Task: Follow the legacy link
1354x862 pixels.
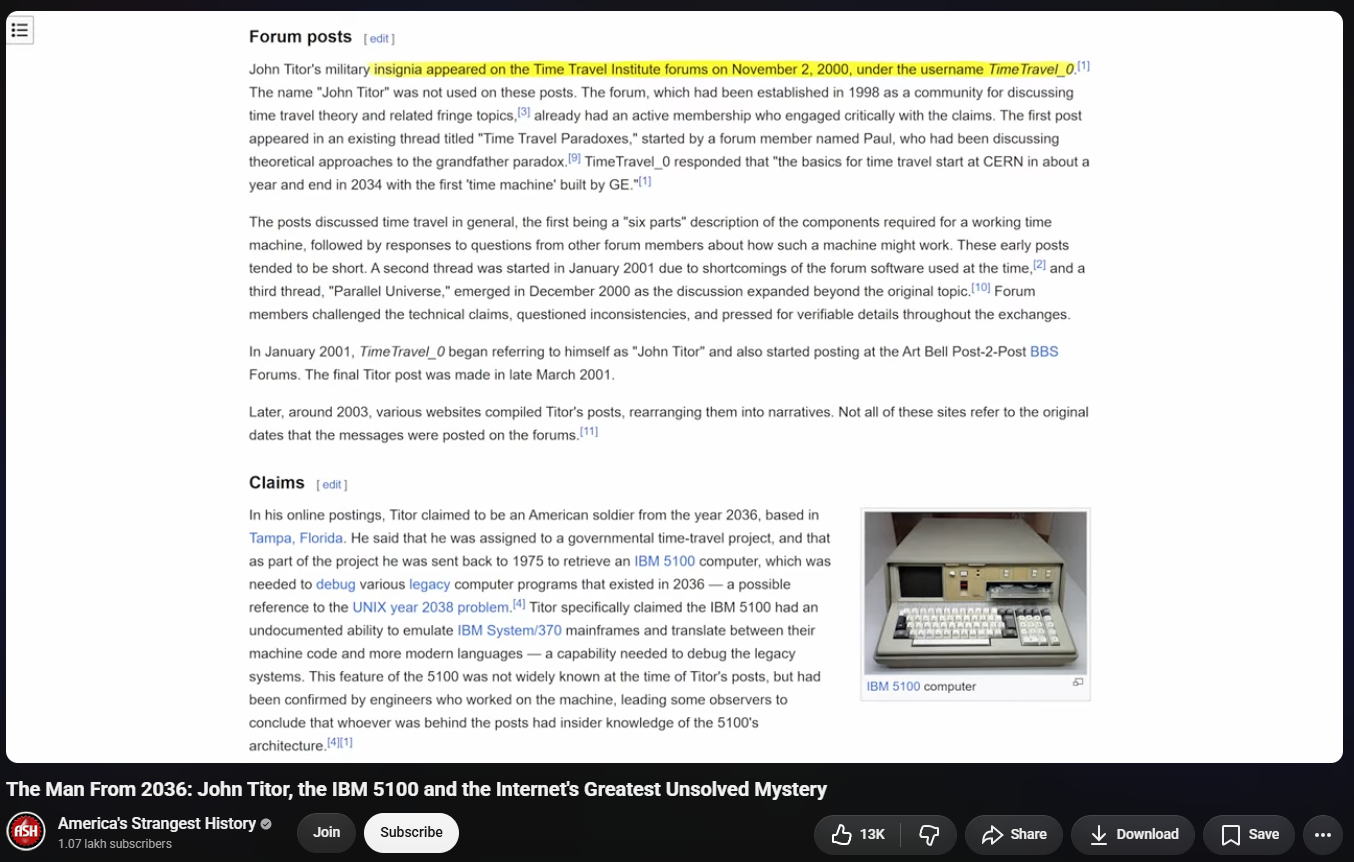Action: (430, 584)
